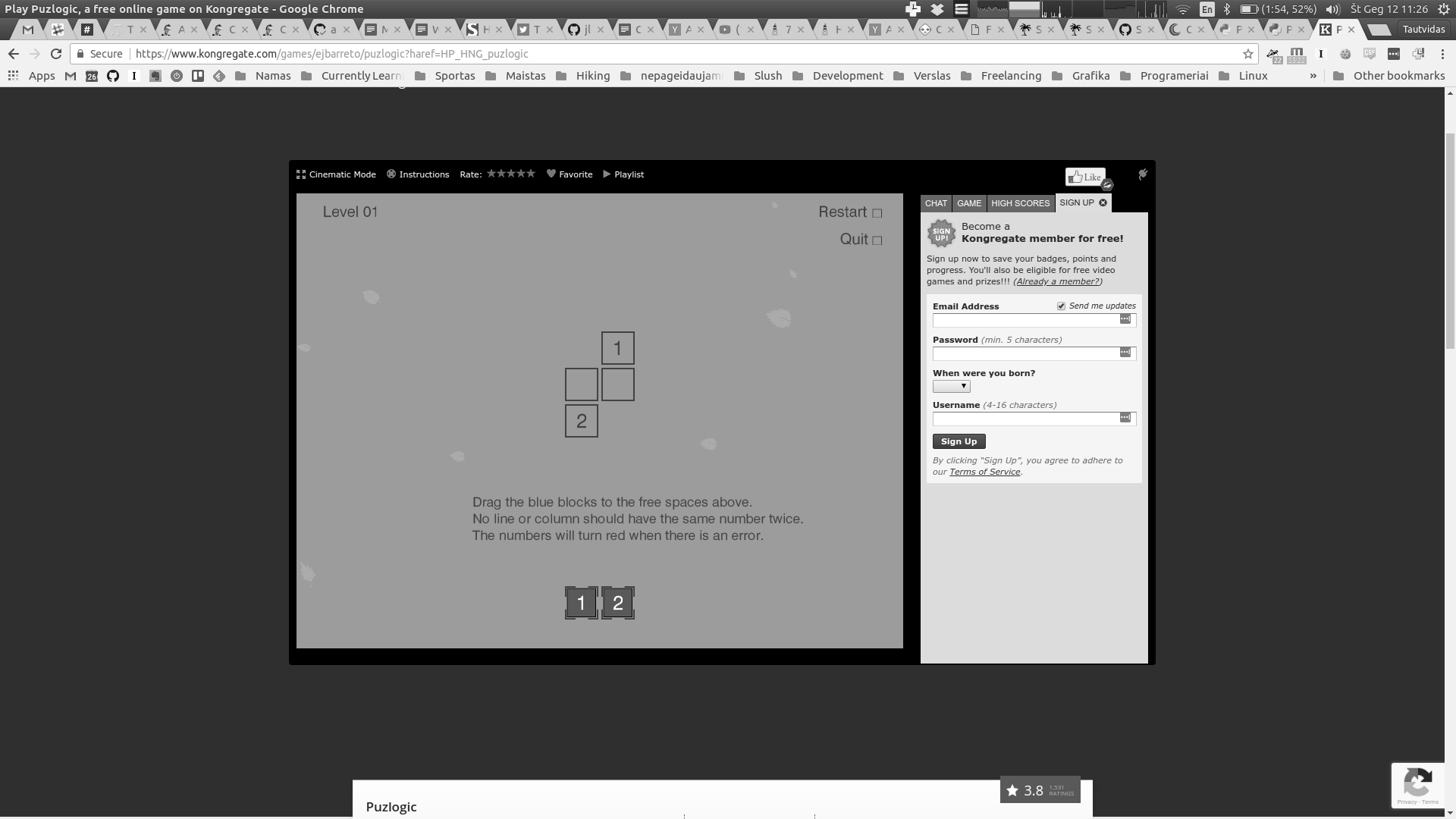Drag the blue block numbered 1

(x=581, y=602)
